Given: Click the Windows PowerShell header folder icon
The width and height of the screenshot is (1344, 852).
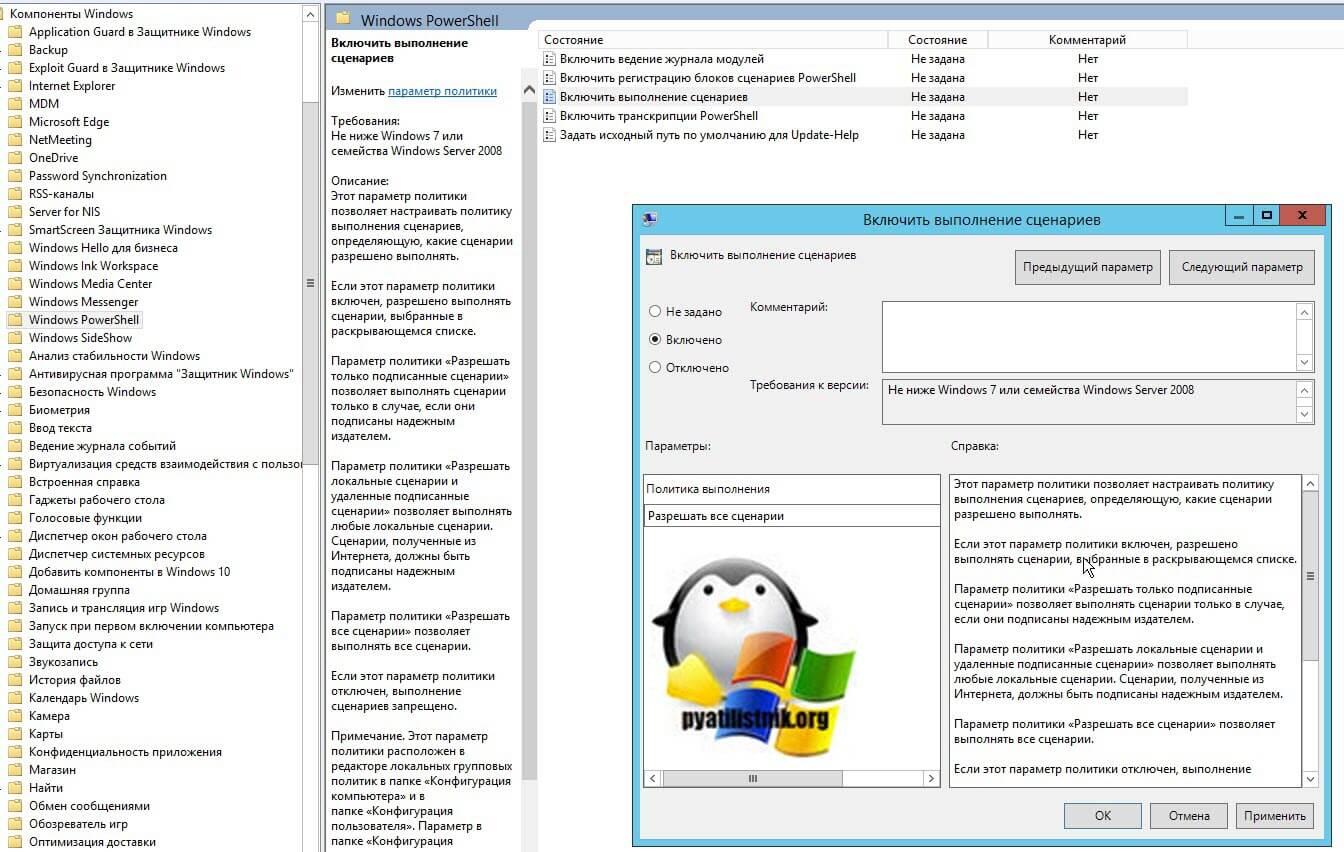Looking at the screenshot, I should pos(344,19).
